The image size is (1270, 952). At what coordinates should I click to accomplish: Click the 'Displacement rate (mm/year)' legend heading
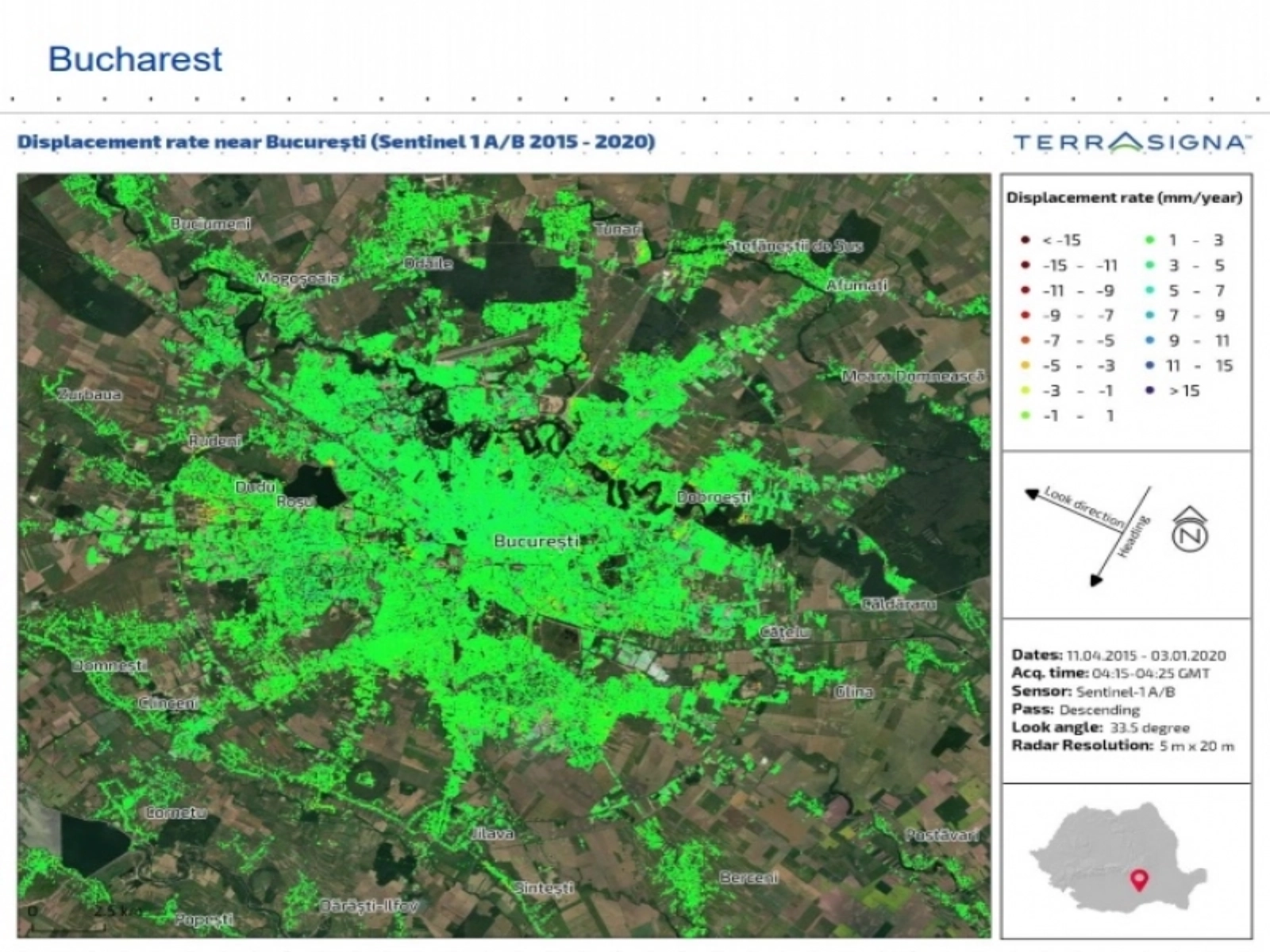[x=1124, y=198]
